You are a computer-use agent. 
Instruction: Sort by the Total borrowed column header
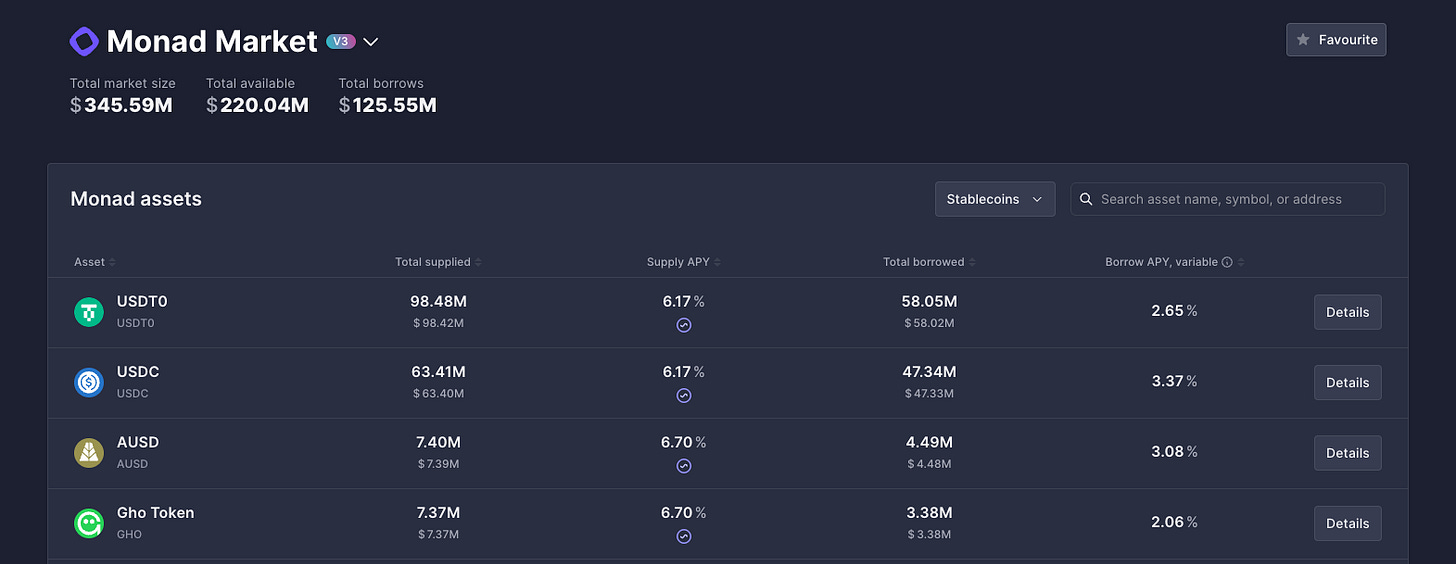(930, 262)
